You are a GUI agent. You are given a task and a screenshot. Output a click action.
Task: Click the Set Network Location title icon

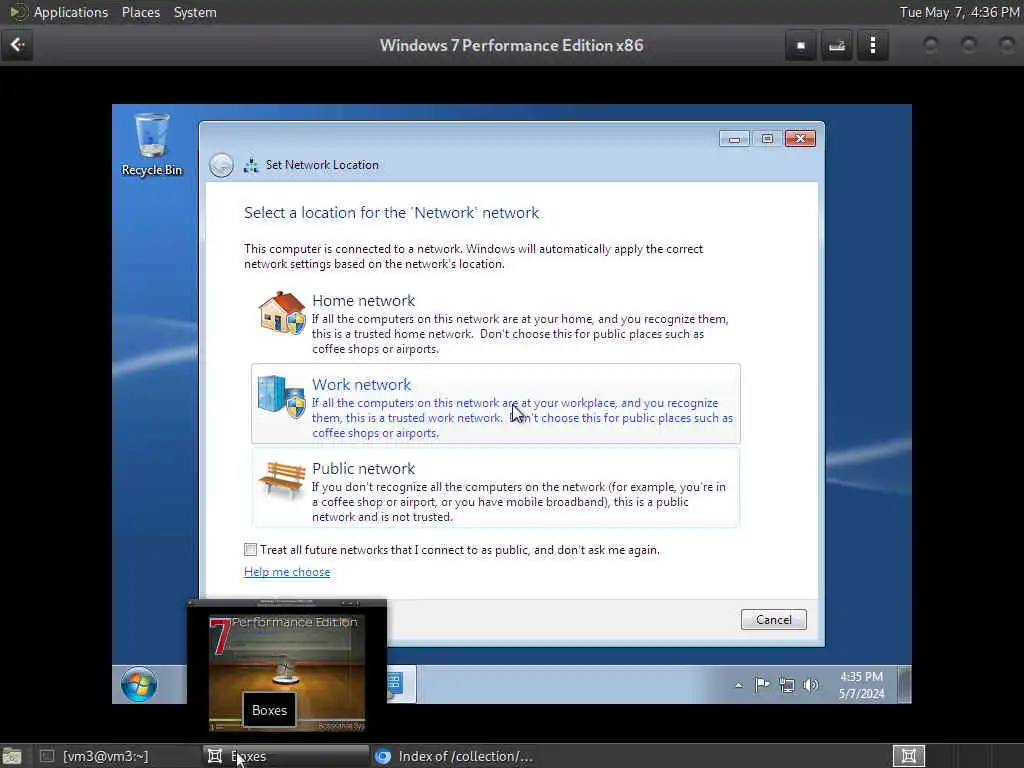pyautogui.click(x=251, y=165)
